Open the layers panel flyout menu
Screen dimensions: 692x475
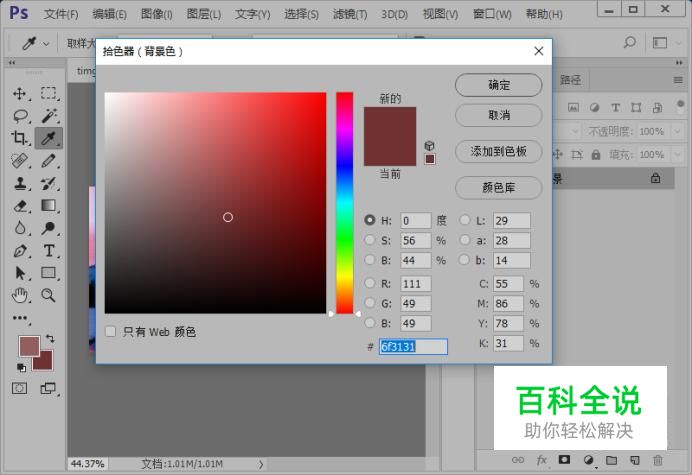click(x=678, y=80)
